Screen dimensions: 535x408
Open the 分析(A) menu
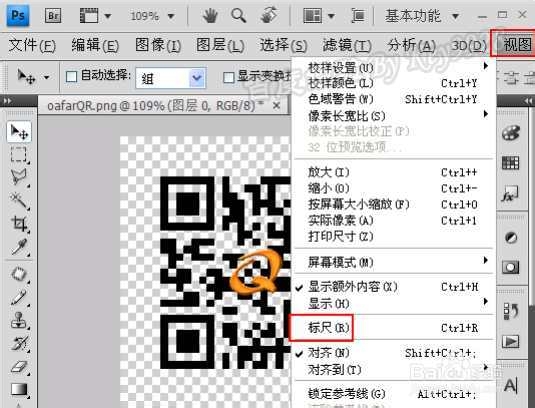412,45
